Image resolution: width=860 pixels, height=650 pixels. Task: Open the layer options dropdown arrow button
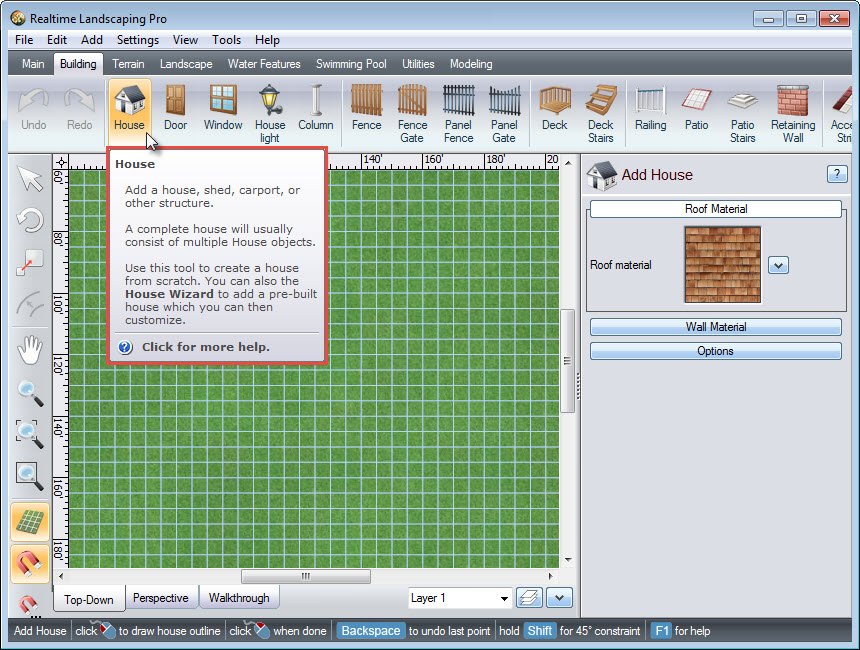[x=559, y=598]
